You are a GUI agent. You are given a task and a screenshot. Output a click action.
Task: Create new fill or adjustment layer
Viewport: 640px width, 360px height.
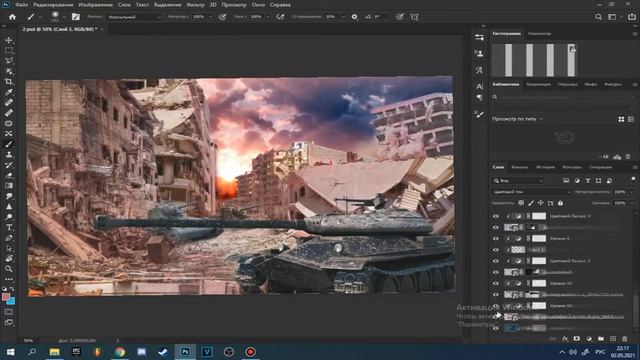pyautogui.click(x=589, y=338)
